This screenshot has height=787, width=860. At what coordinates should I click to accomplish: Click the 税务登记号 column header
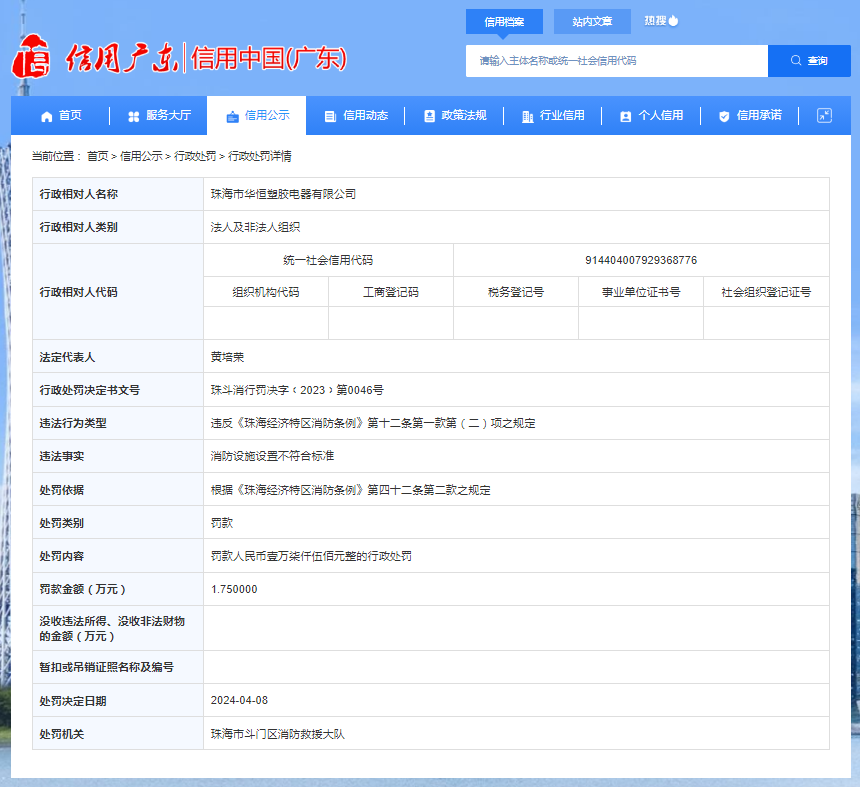pos(516,292)
